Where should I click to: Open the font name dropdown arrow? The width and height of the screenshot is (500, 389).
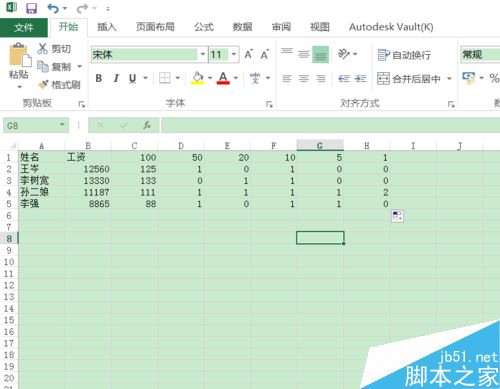(x=202, y=54)
